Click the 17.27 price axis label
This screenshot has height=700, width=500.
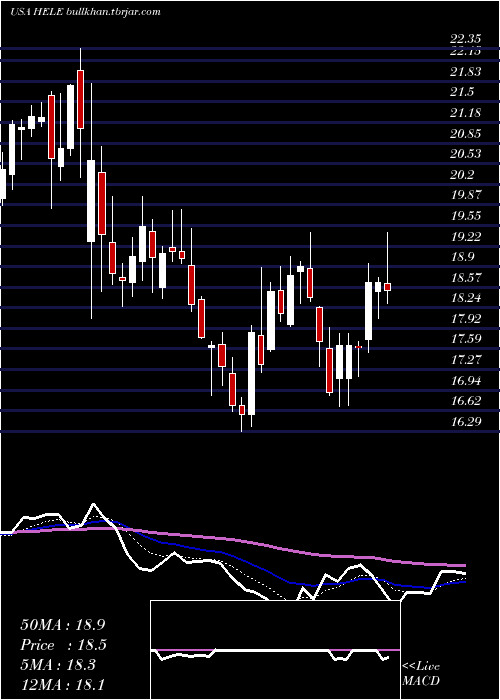pyautogui.click(x=466, y=359)
